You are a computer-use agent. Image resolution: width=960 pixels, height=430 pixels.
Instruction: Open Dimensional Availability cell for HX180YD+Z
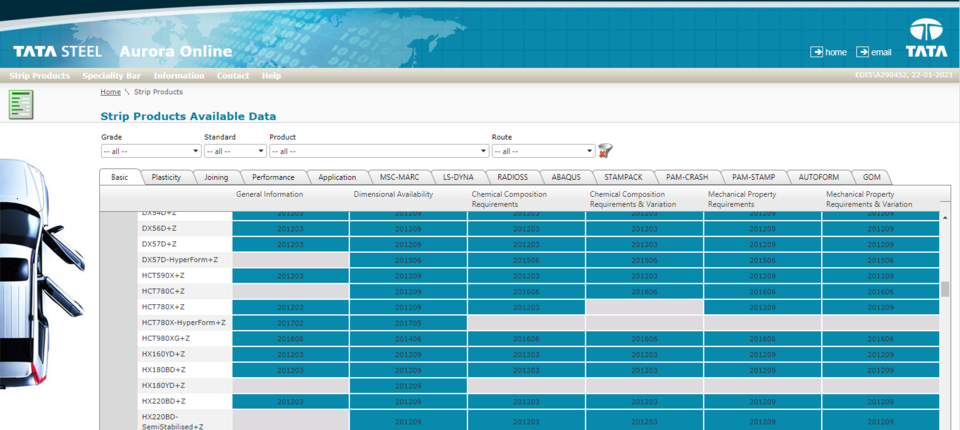[x=408, y=386]
